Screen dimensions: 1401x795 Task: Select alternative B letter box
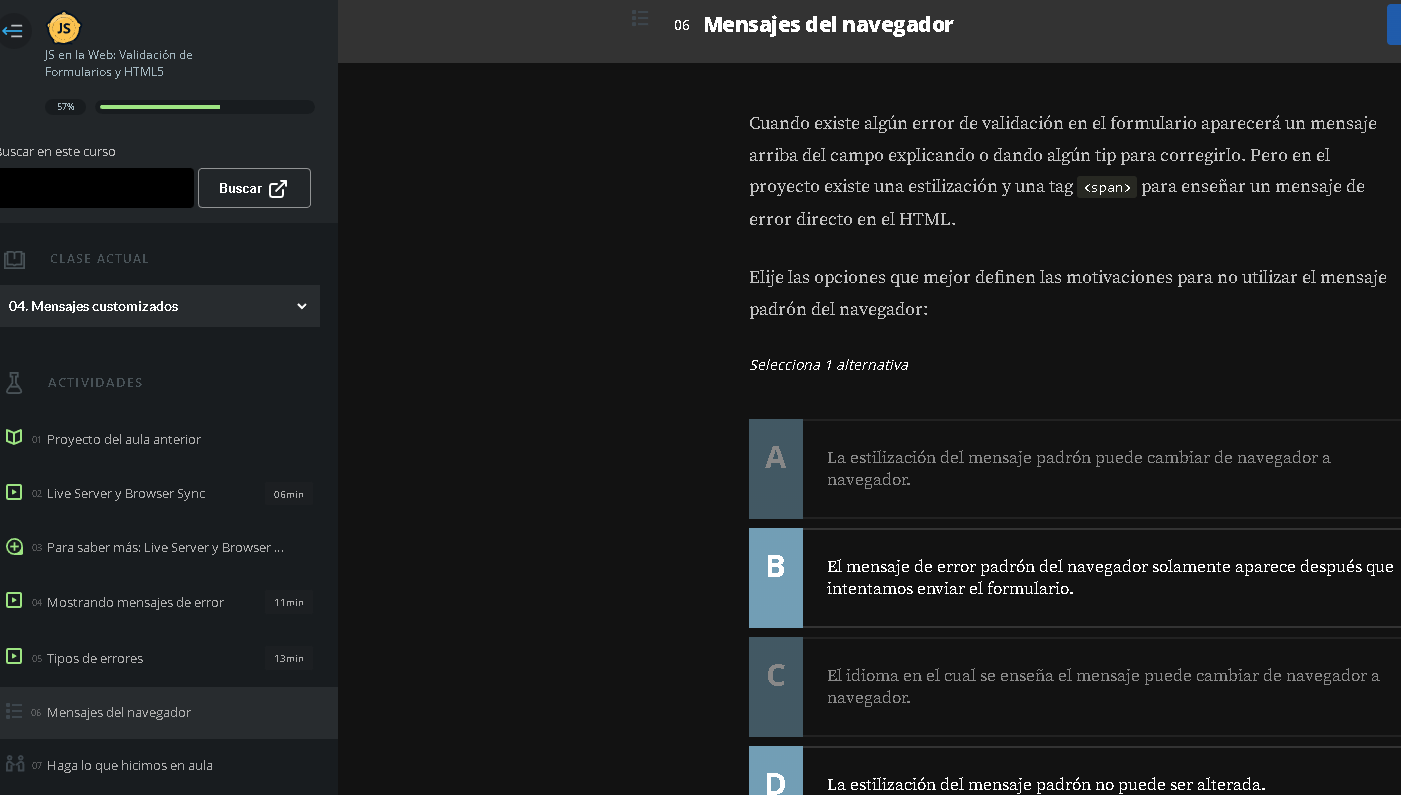[775, 578]
